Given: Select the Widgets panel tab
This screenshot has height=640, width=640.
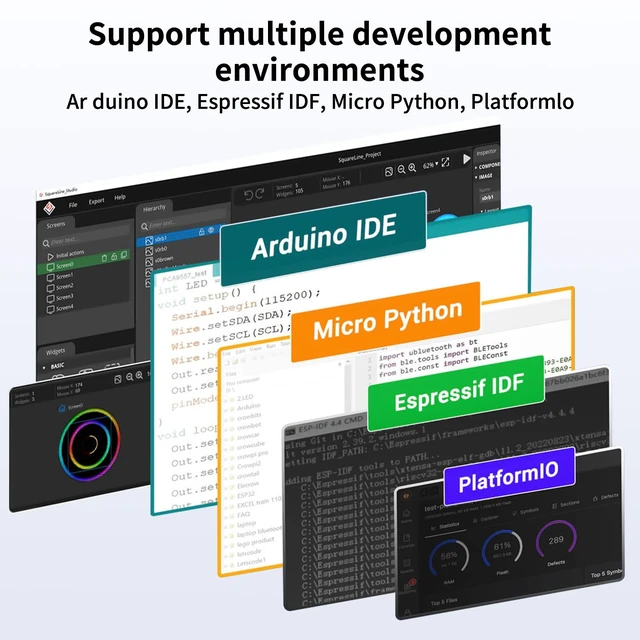Looking at the screenshot, I should [55, 351].
